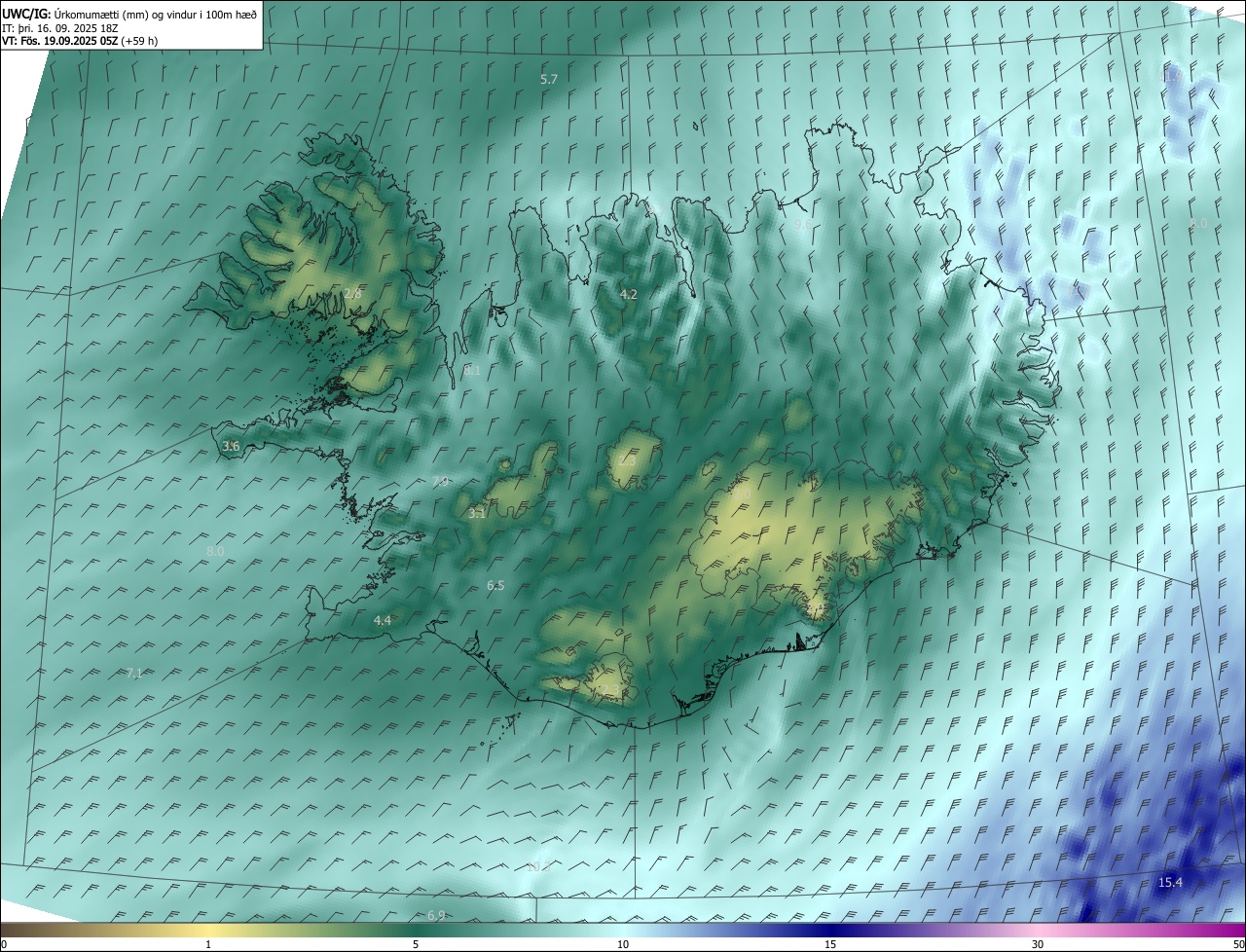Screen dimensions: 1246x952
Task: Click the 3.1 value label on the map
Action: pos(477,513)
